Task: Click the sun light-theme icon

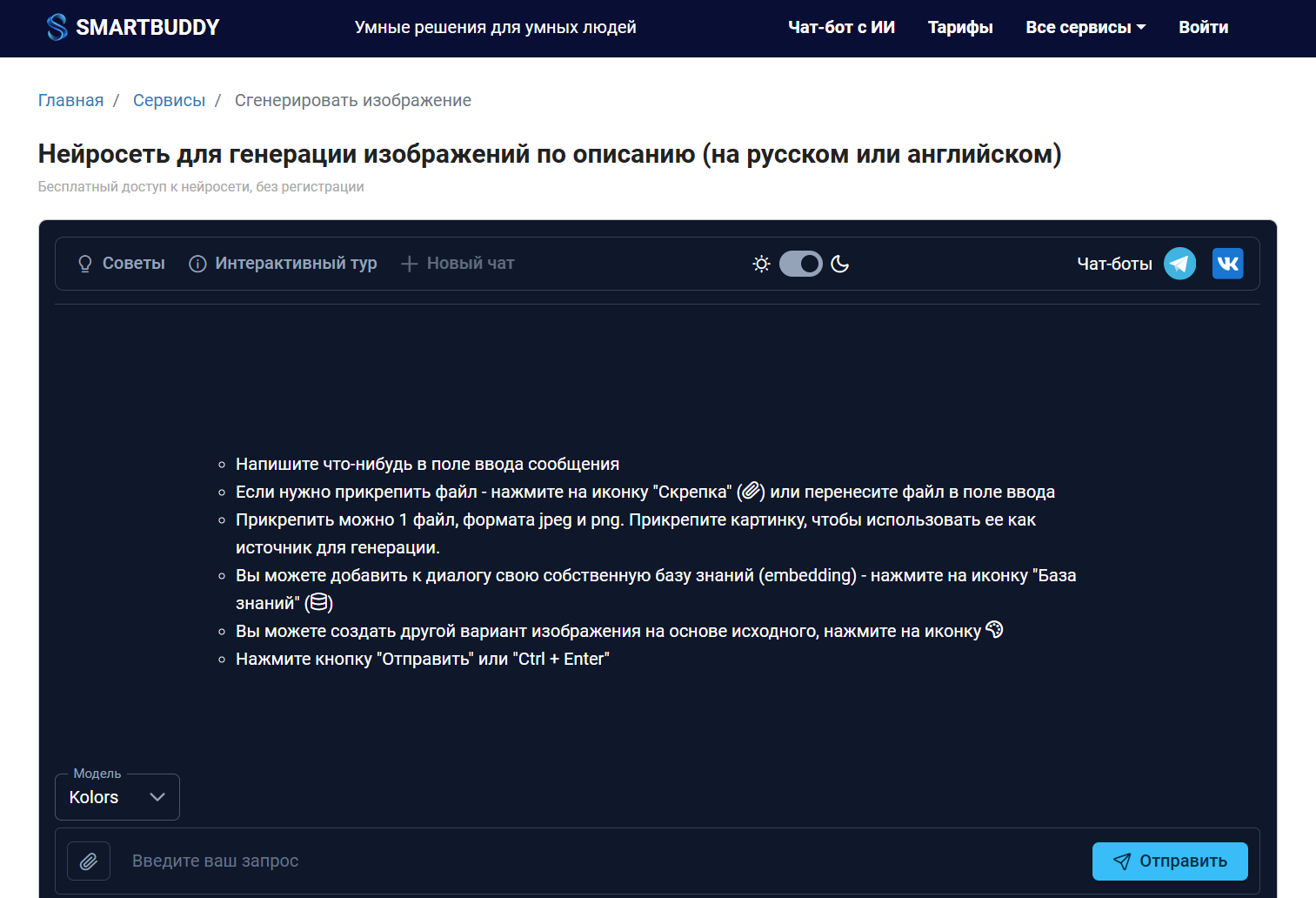Action: [x=761, y=264]
